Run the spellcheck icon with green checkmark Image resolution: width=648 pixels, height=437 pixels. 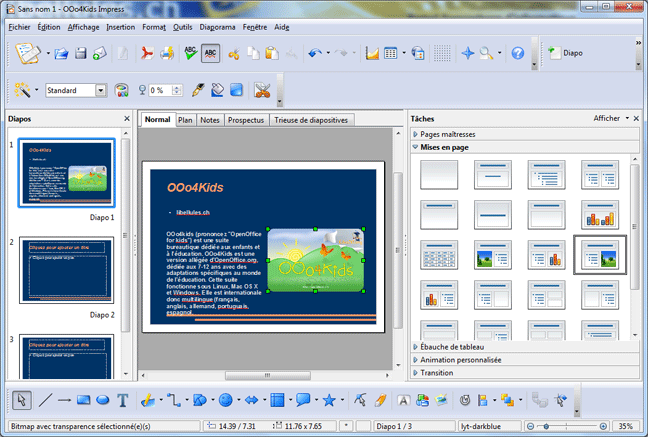[x=191, y=53]
